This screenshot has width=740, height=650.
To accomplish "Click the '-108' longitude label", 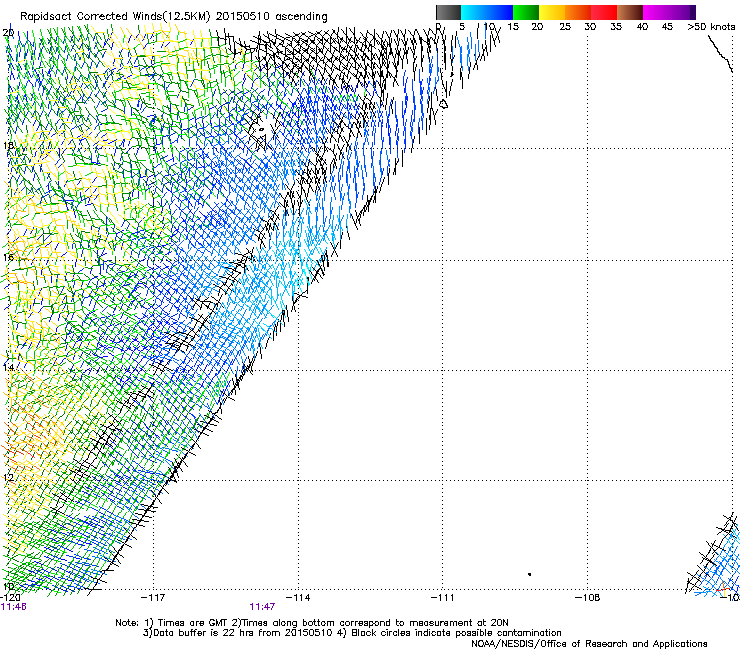I will 588,598.
